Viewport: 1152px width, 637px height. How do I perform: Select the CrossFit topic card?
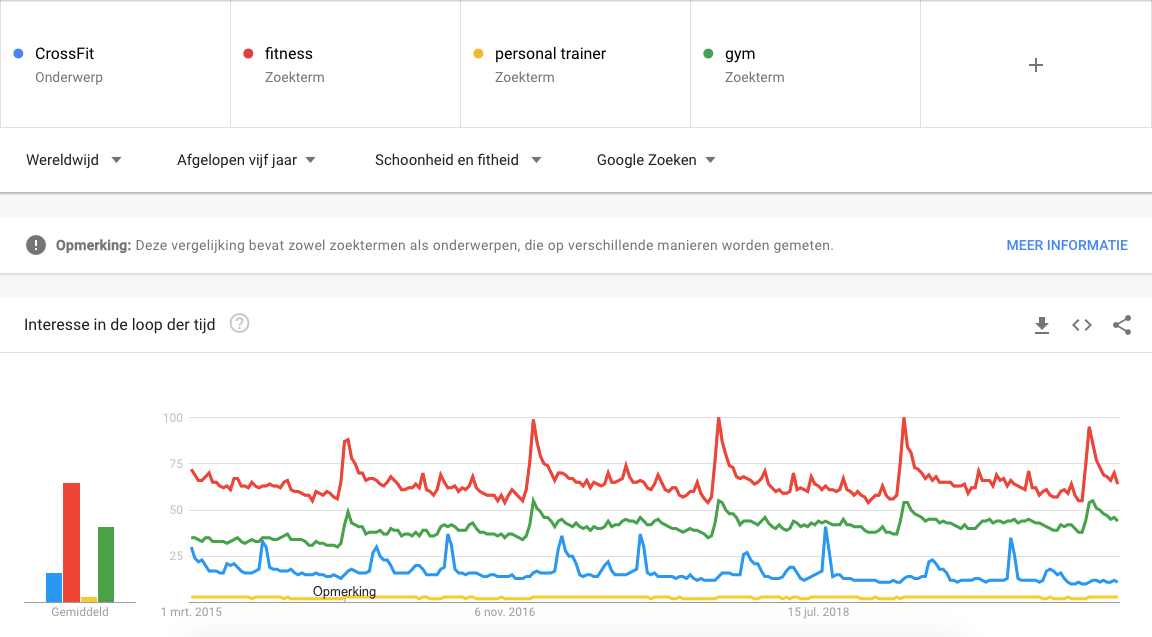115,64
